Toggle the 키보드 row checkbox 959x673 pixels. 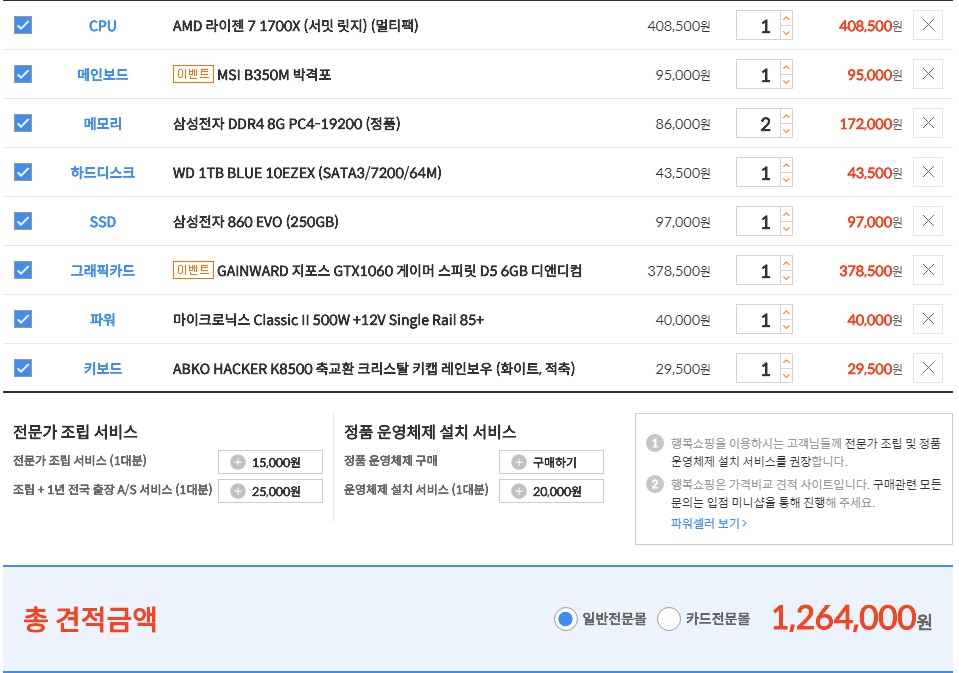(23, 368)
